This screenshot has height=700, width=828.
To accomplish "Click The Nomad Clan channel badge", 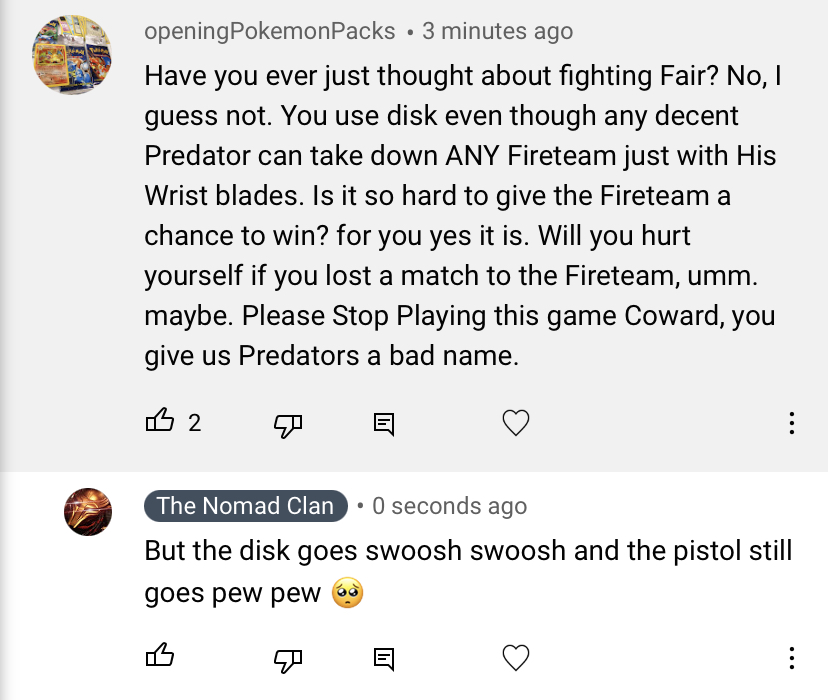I will tap(246, 506).
